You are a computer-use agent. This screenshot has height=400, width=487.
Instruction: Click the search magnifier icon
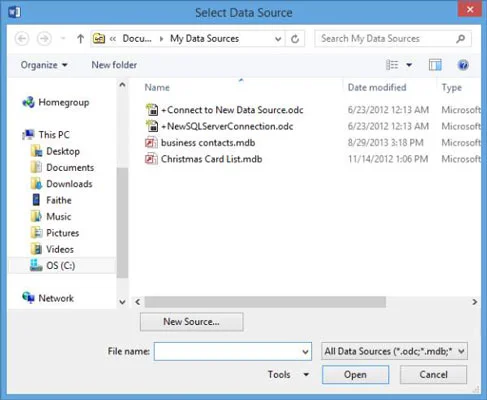point(461,39)
